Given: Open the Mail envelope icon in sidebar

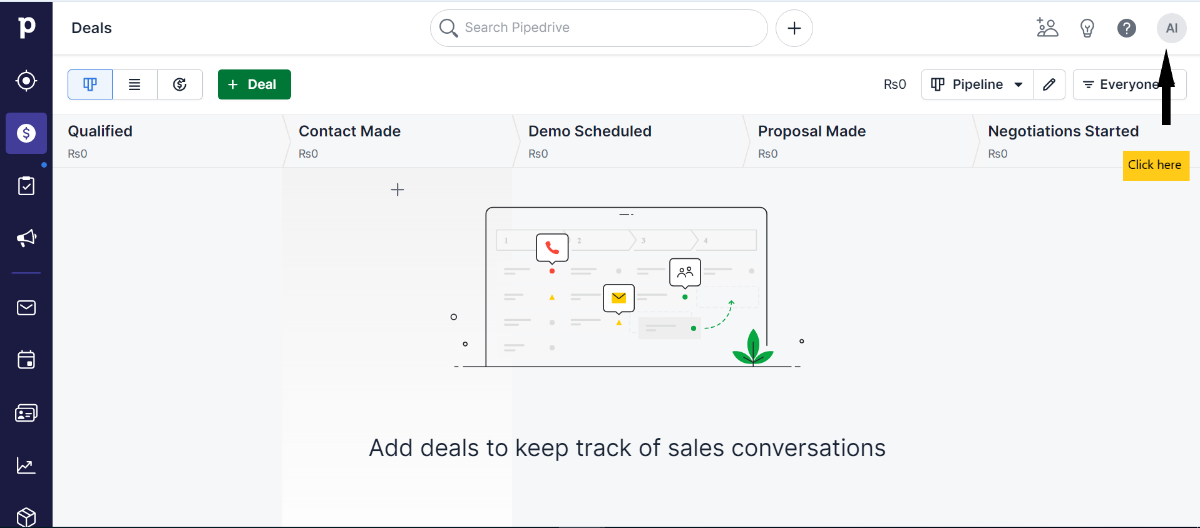Looking at the screenshot, I should coord(26,307).
